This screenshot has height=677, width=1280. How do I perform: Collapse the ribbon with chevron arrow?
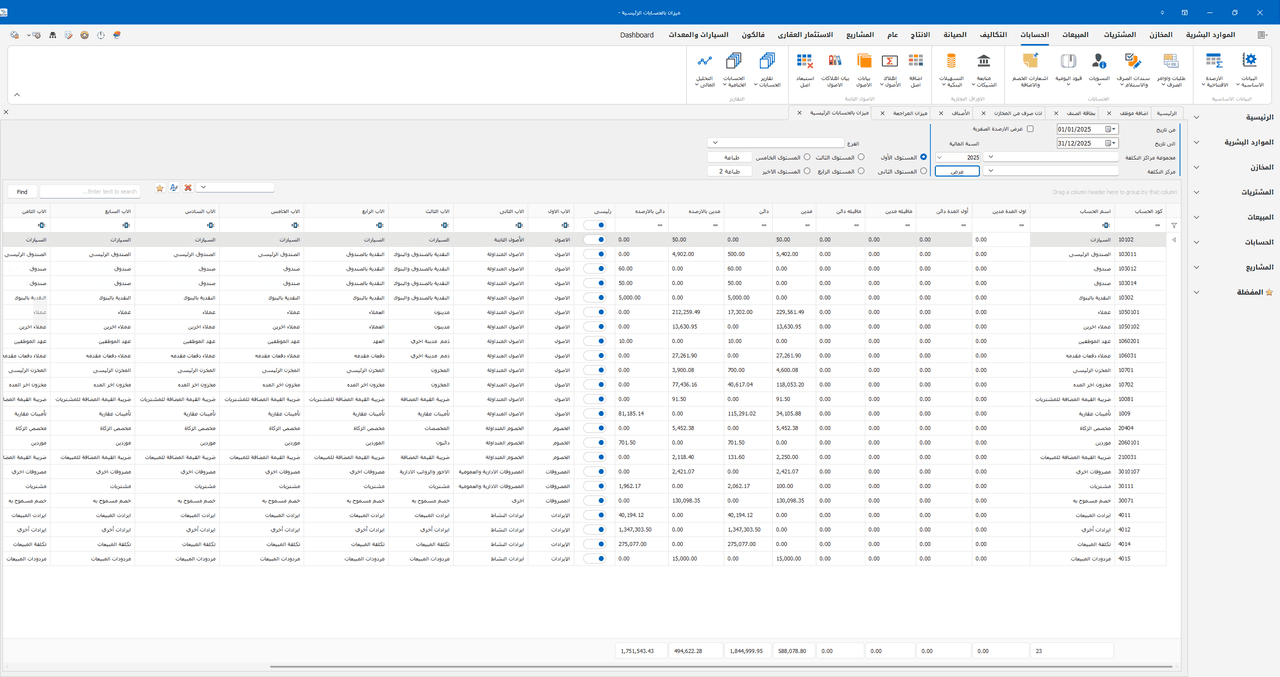(16, 95)
